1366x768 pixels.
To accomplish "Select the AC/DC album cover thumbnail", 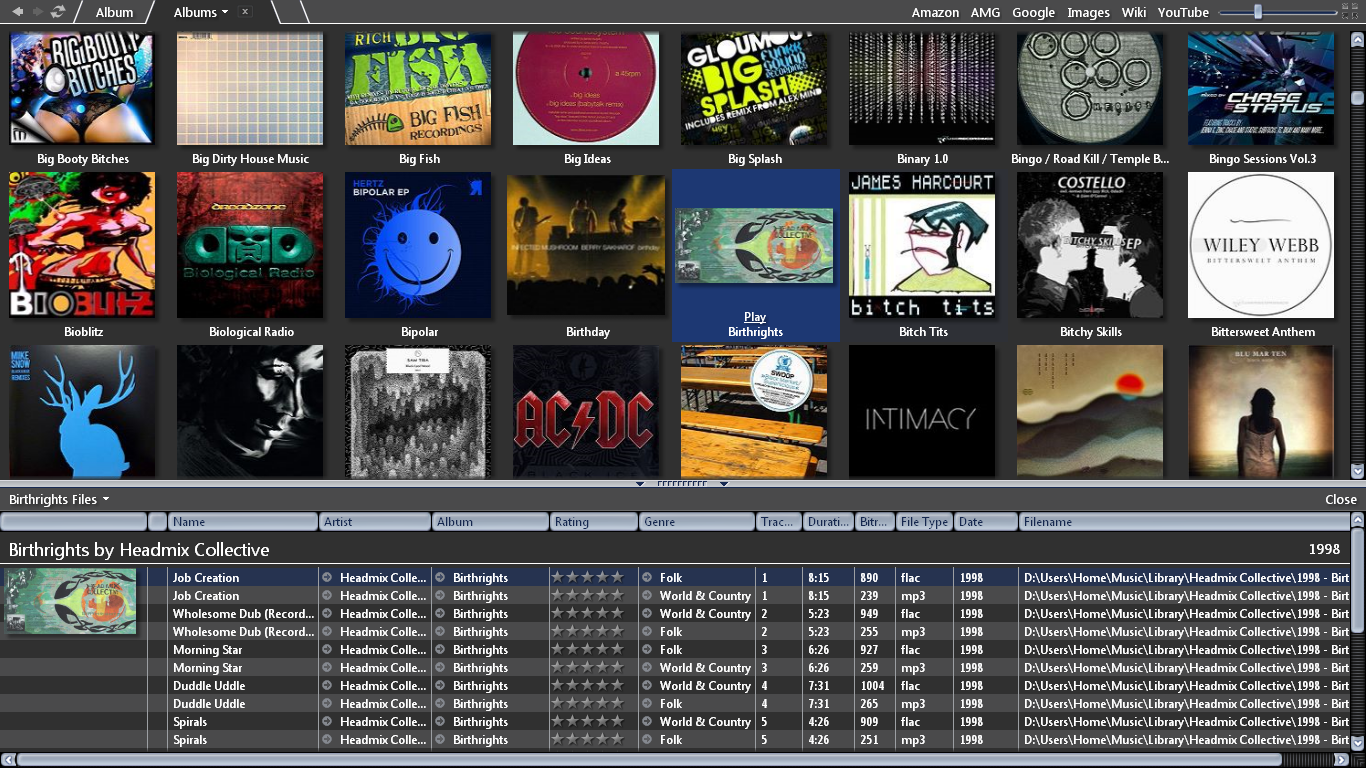I will coord(587,411).
